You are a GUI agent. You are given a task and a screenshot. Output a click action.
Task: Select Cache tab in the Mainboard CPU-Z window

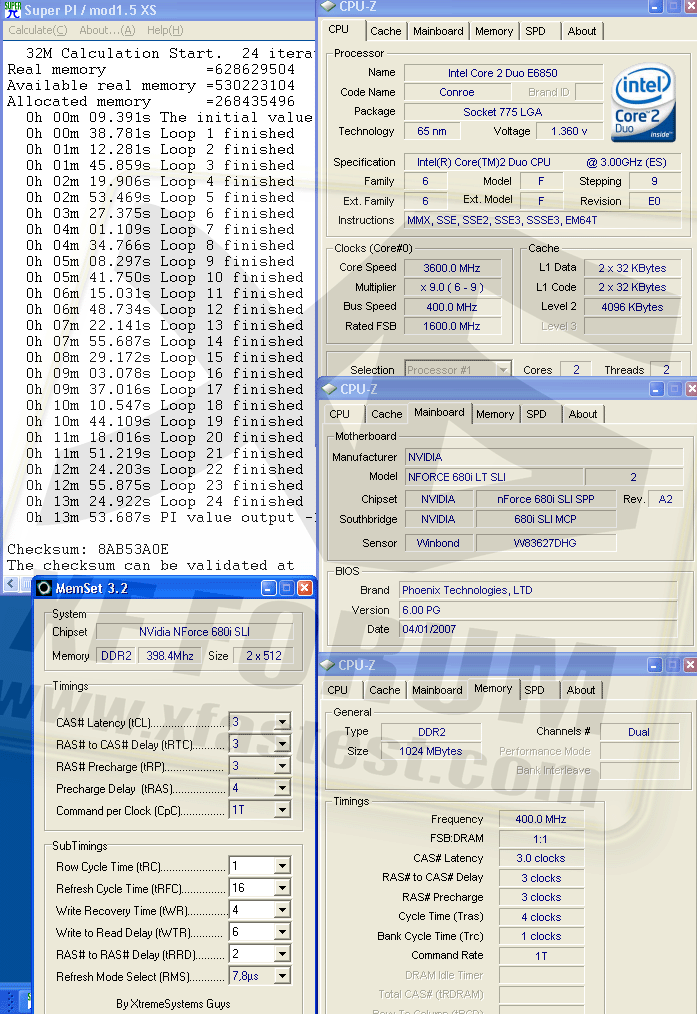tap(387, 414)
